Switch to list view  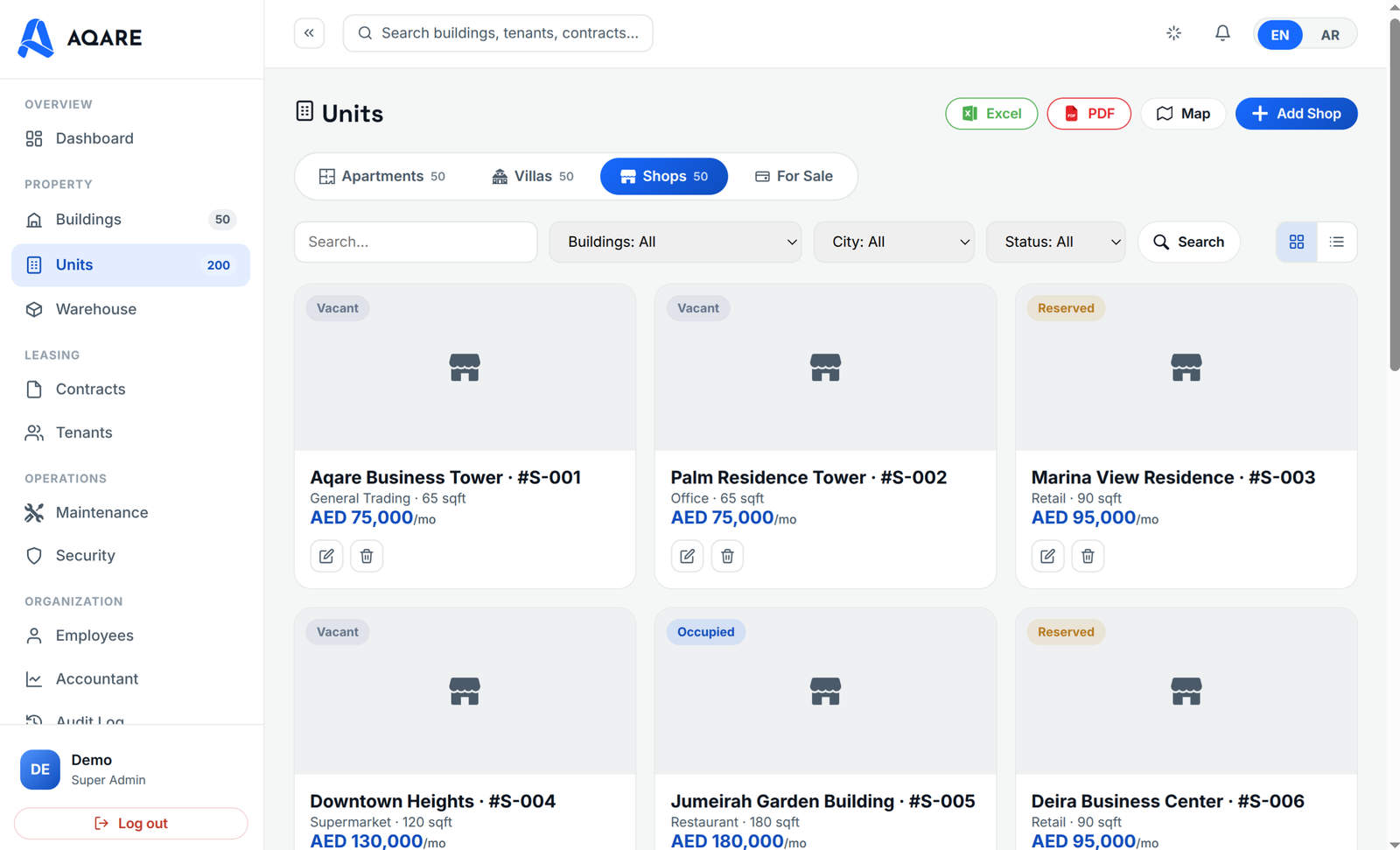pos(1337,242)
